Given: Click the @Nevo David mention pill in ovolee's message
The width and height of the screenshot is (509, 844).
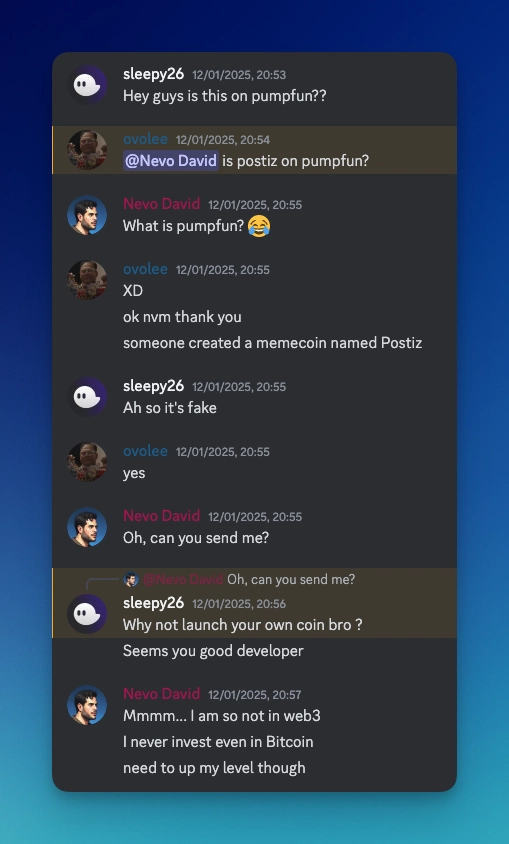Looking at the screenshot, I should pyautogui.click(x=171, y=161).
